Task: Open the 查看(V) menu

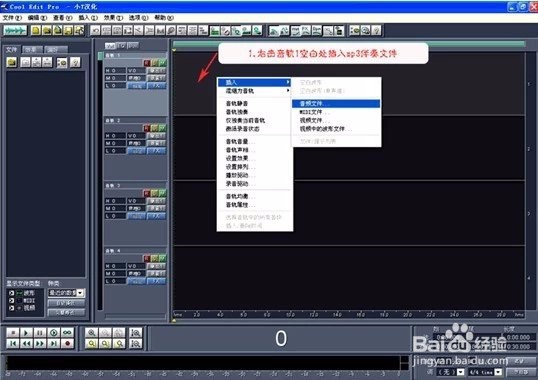Action: (x=62, y=17)
